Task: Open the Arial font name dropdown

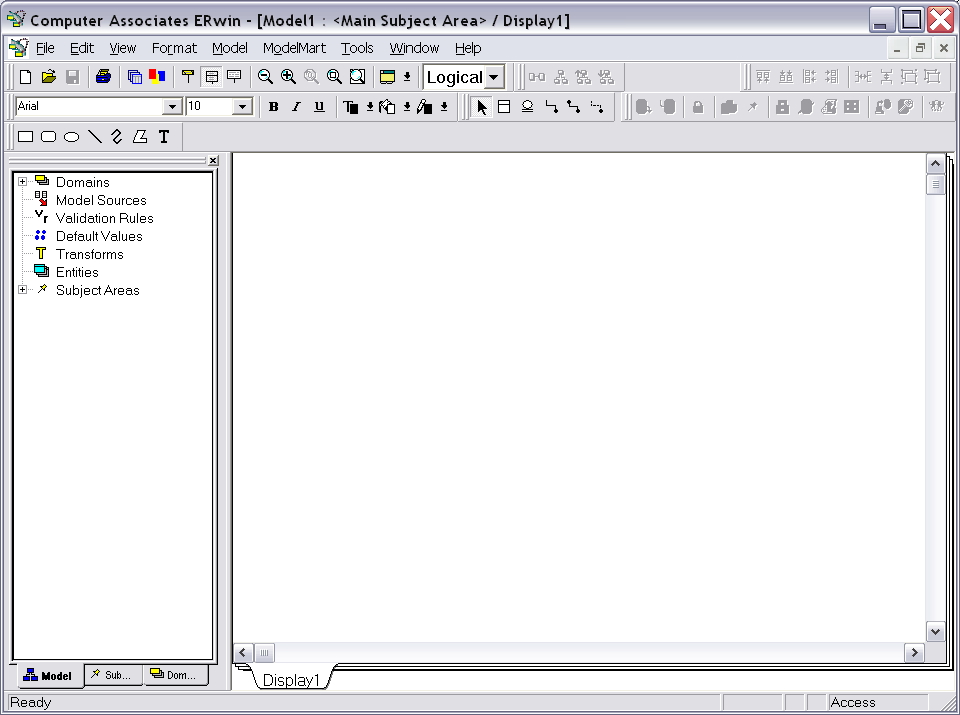Action: tap(172, 107)
